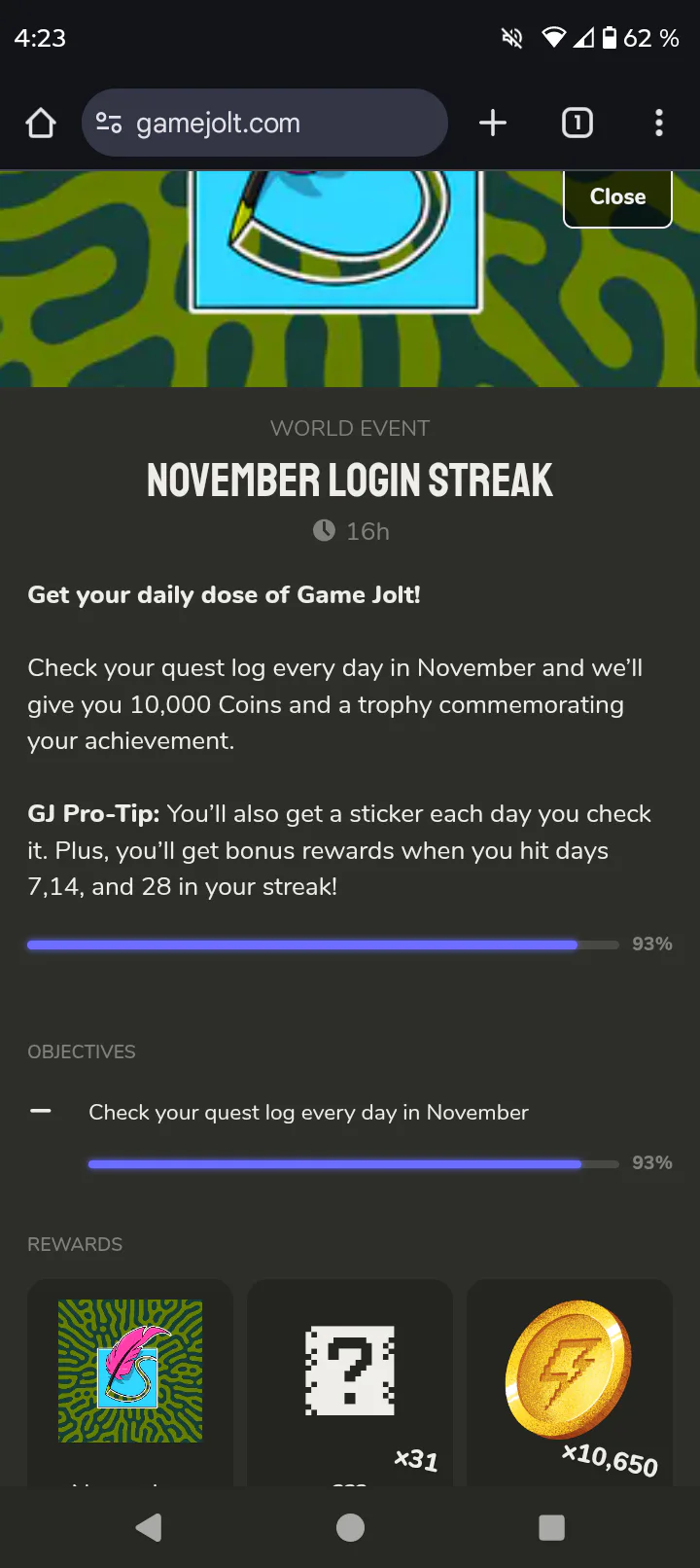Viewport: 700px width, 1568px height.
Task: Select the quest log objective text
Action: pyautogui.click(x=308, y=1112)
